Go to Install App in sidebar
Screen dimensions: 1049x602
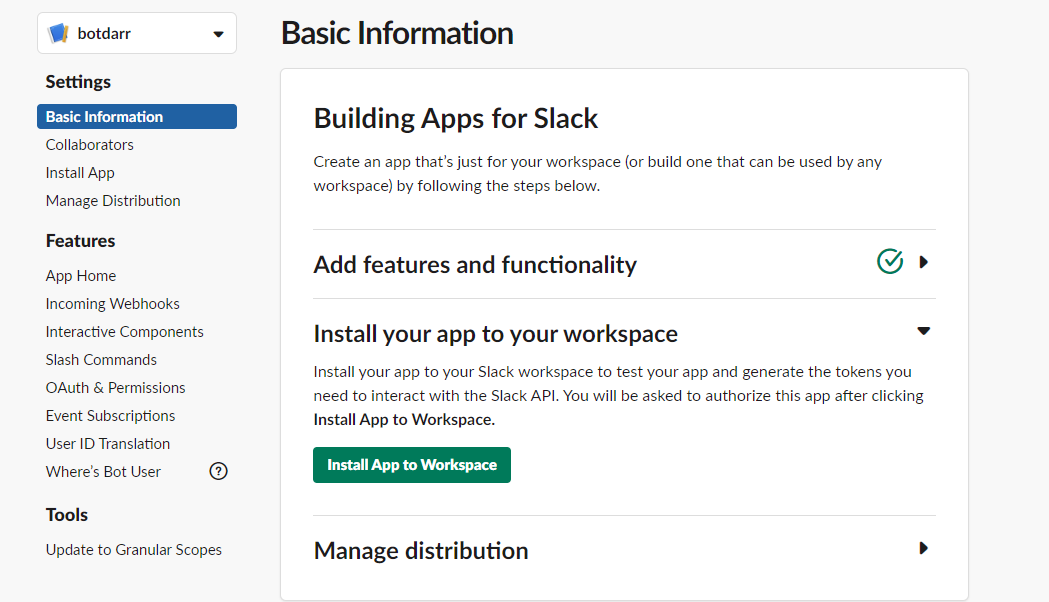[x=80, y=173]
